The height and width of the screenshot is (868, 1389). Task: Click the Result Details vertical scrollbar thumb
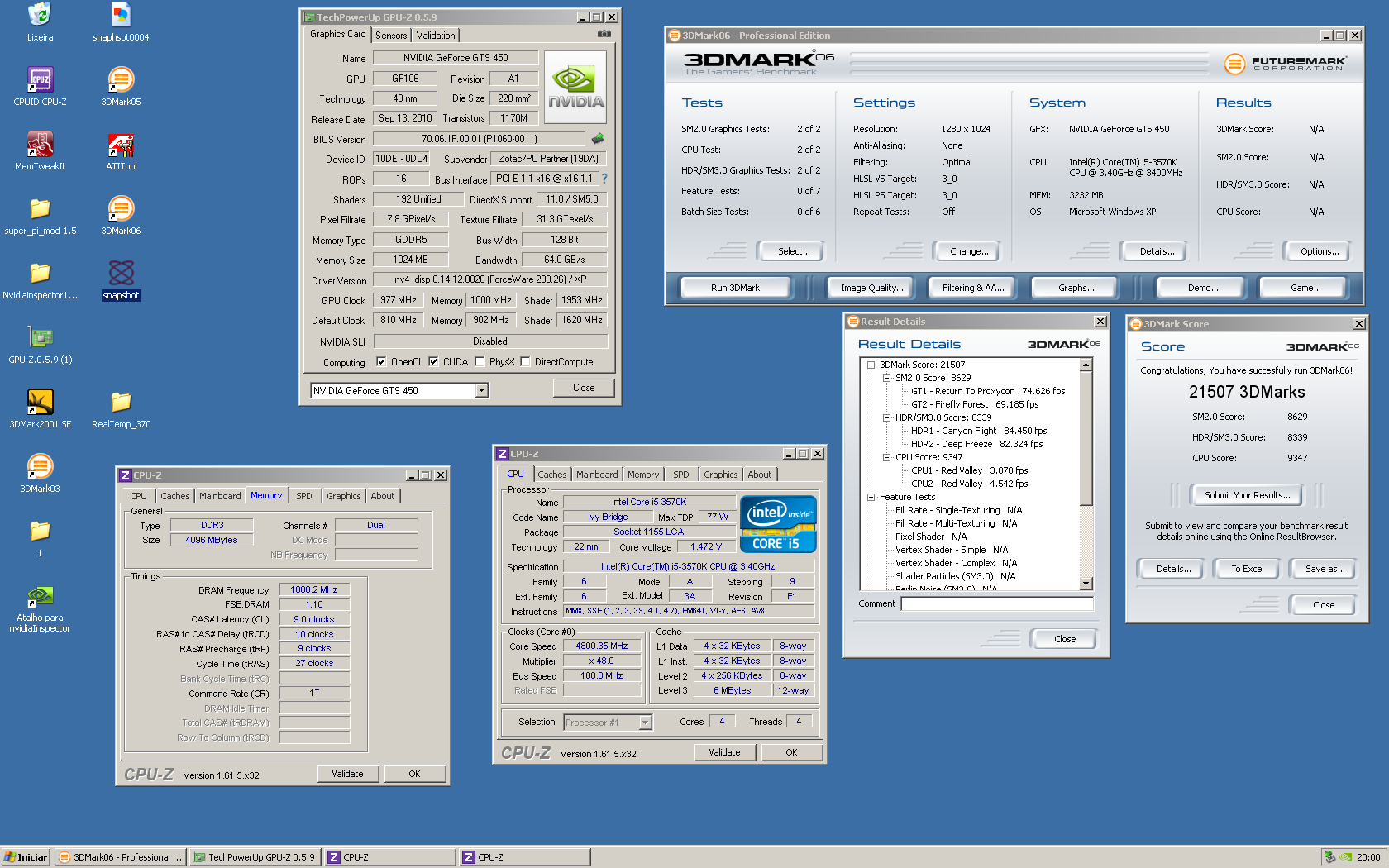[x=1086, y=438]
